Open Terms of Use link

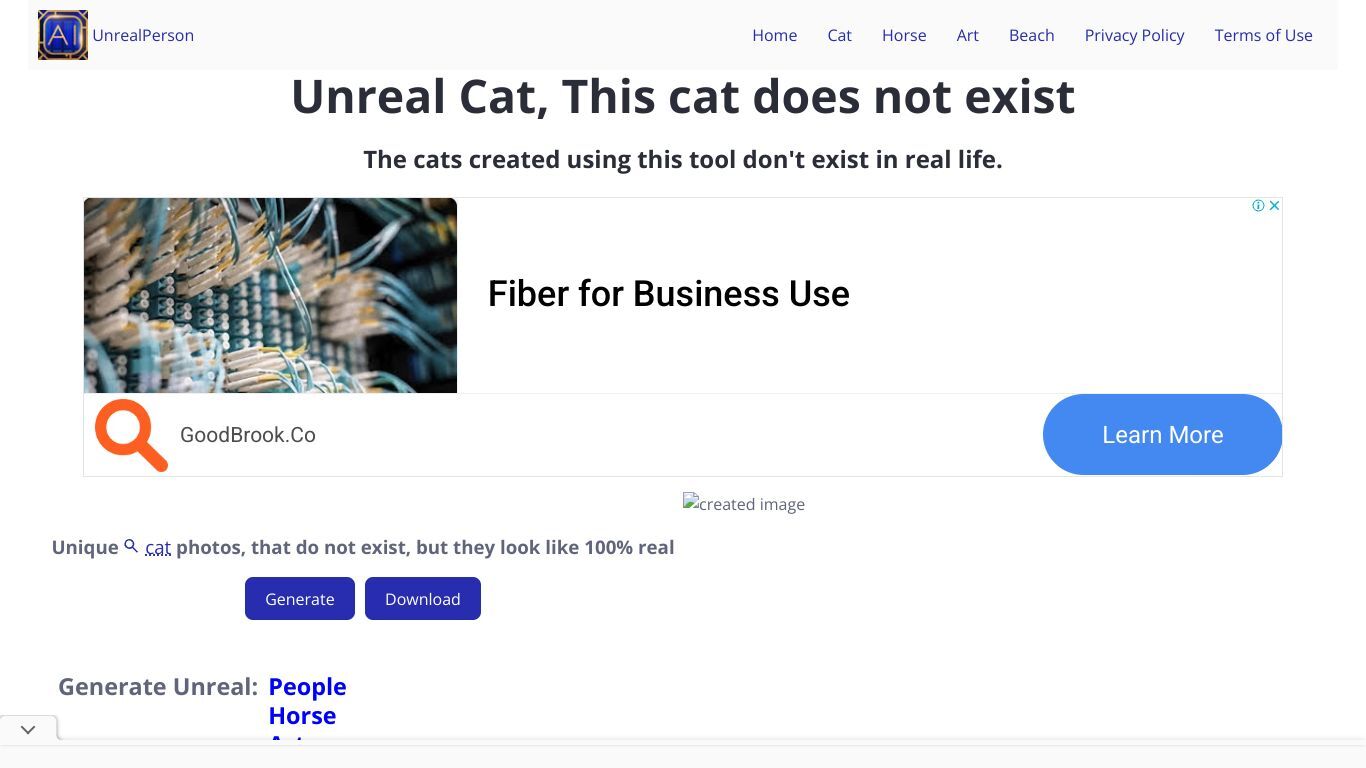tap(1264, 35)
